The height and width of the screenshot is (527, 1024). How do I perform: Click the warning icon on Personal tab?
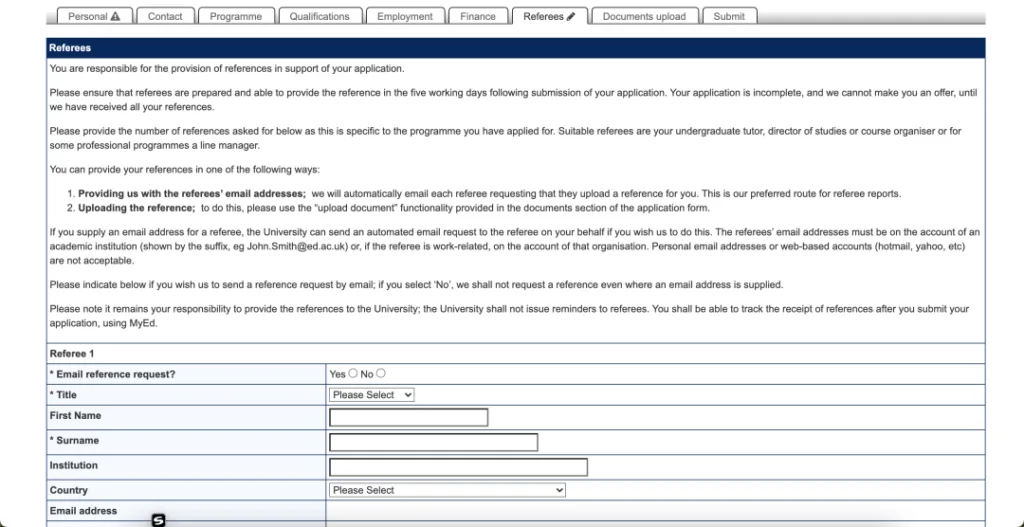(115, 17)
